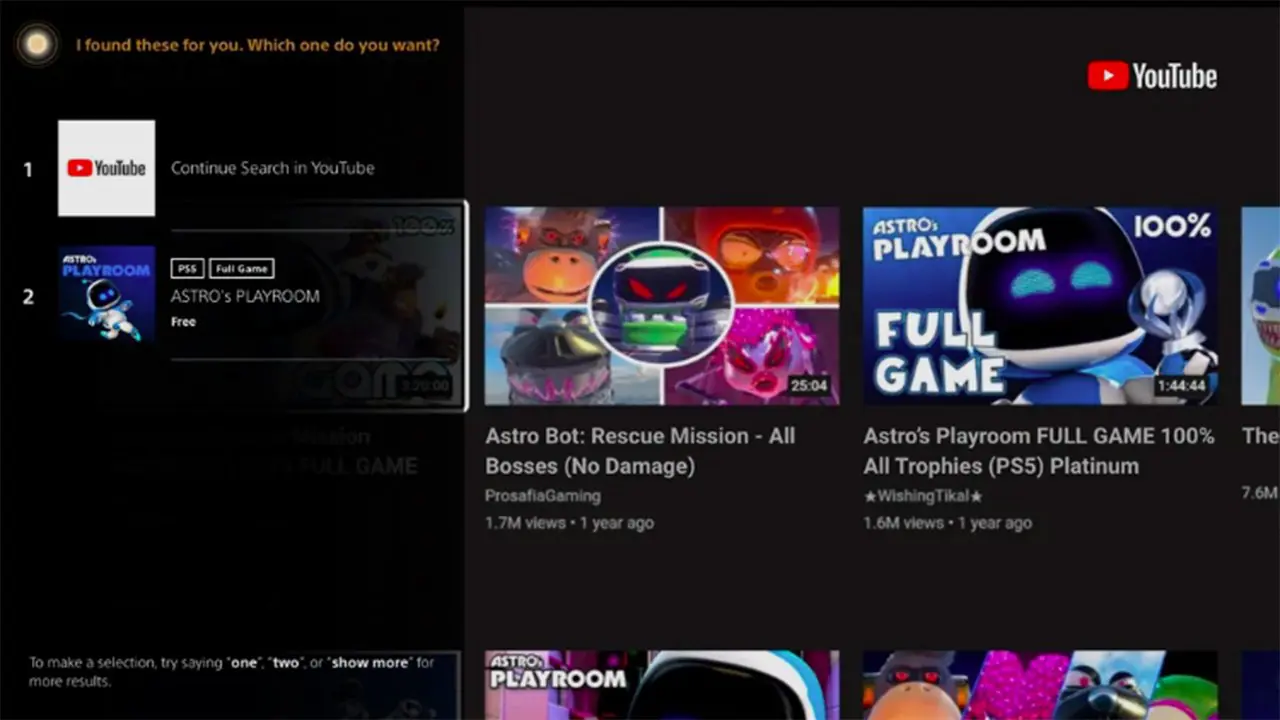The image size is (1280, 720).
Task: Play Astro's Playroom FULL GAME 100% thumbnail
Action: [x=1040, y=305]
